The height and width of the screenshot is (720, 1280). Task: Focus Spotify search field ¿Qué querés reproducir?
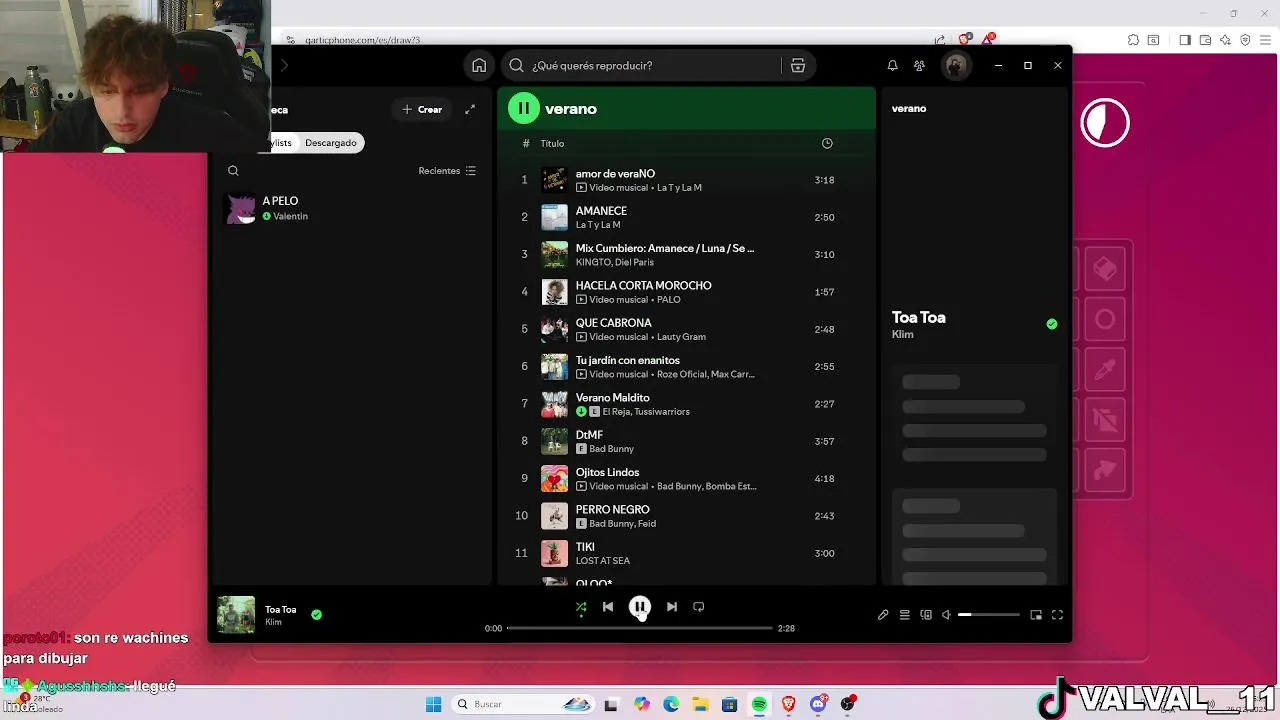click(x=654, y=66)
